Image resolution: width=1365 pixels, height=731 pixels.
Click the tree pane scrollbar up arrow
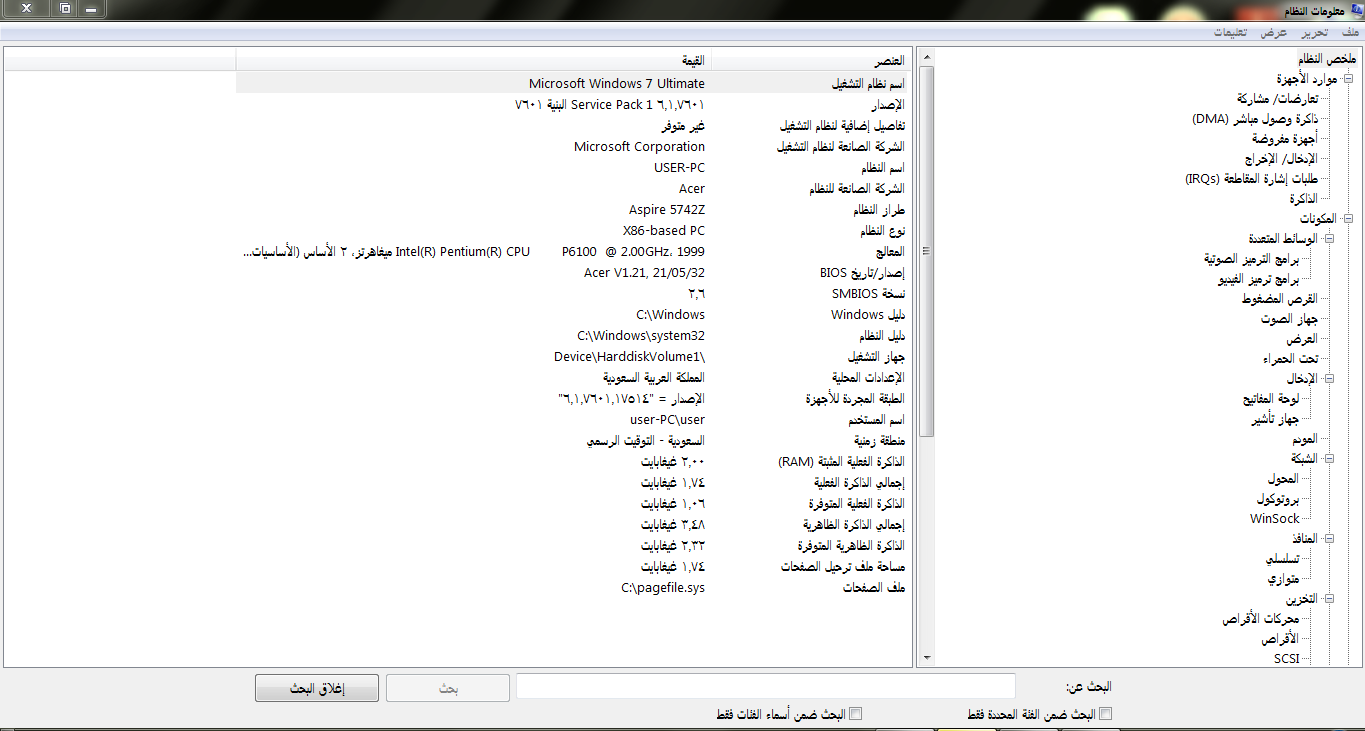click(926, 57)
